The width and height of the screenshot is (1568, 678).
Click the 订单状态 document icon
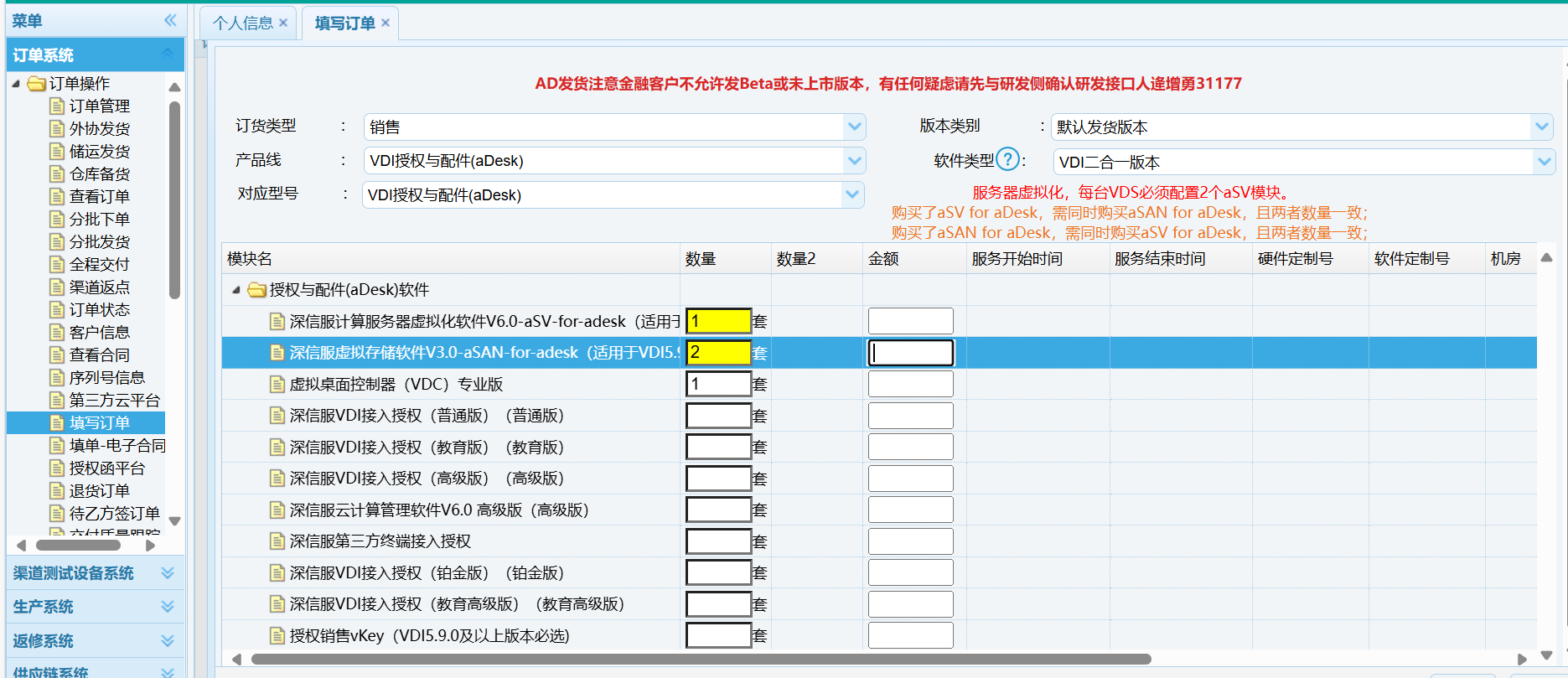tap(57, 309)
